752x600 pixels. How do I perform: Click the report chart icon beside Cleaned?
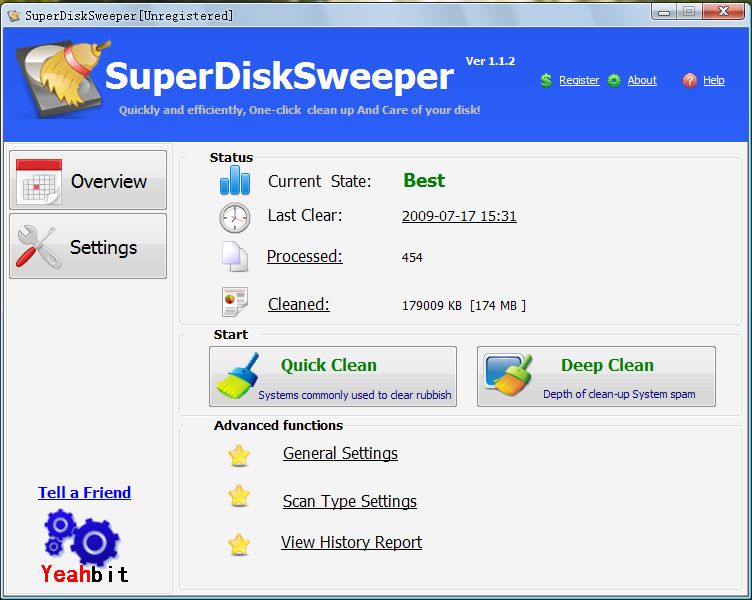(235, 302)
